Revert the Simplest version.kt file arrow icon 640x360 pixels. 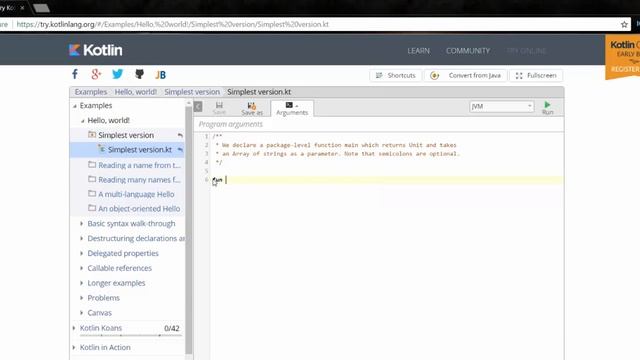[180, 150]
